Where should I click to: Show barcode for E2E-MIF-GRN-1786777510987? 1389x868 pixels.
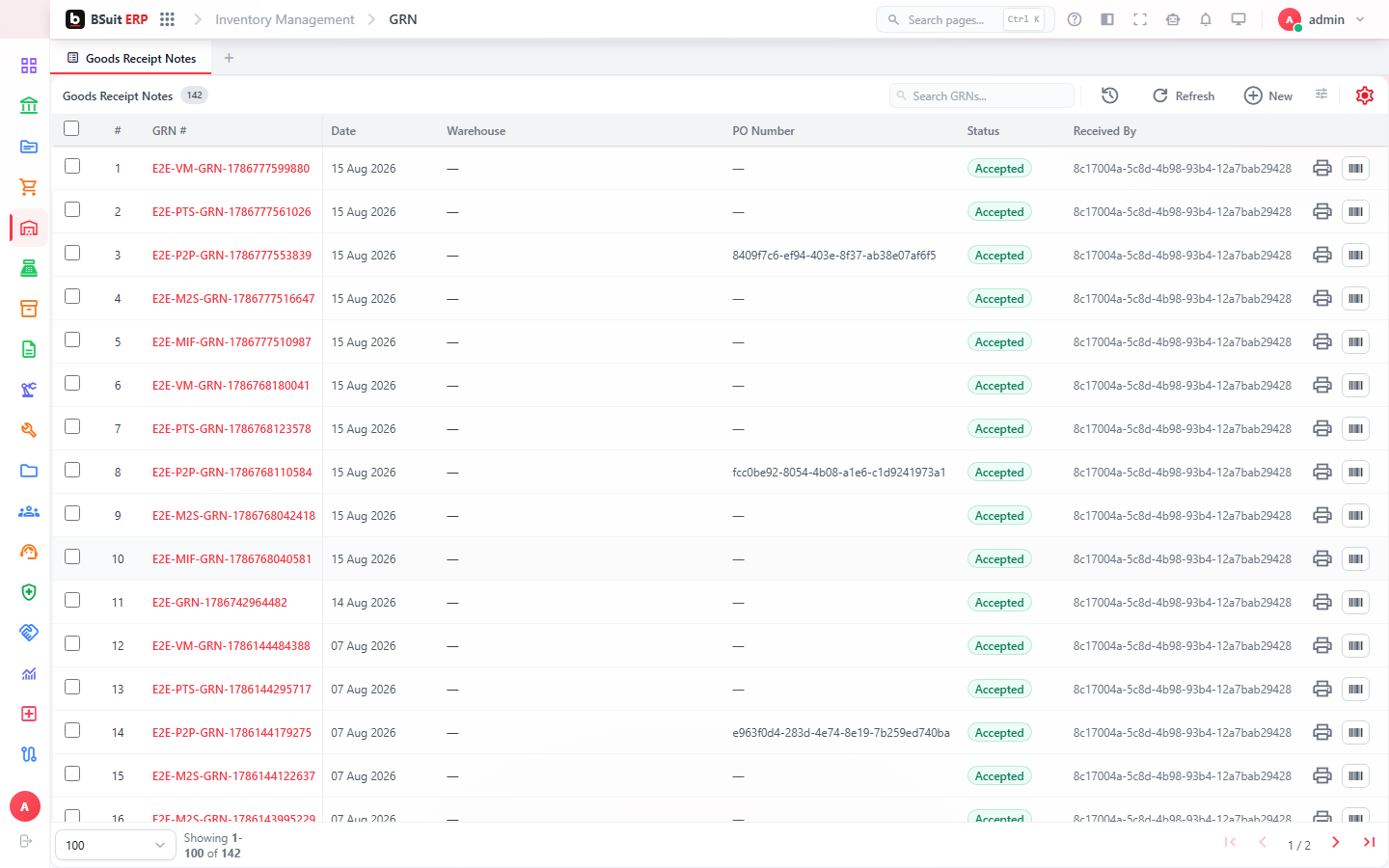pos(1355,341)
